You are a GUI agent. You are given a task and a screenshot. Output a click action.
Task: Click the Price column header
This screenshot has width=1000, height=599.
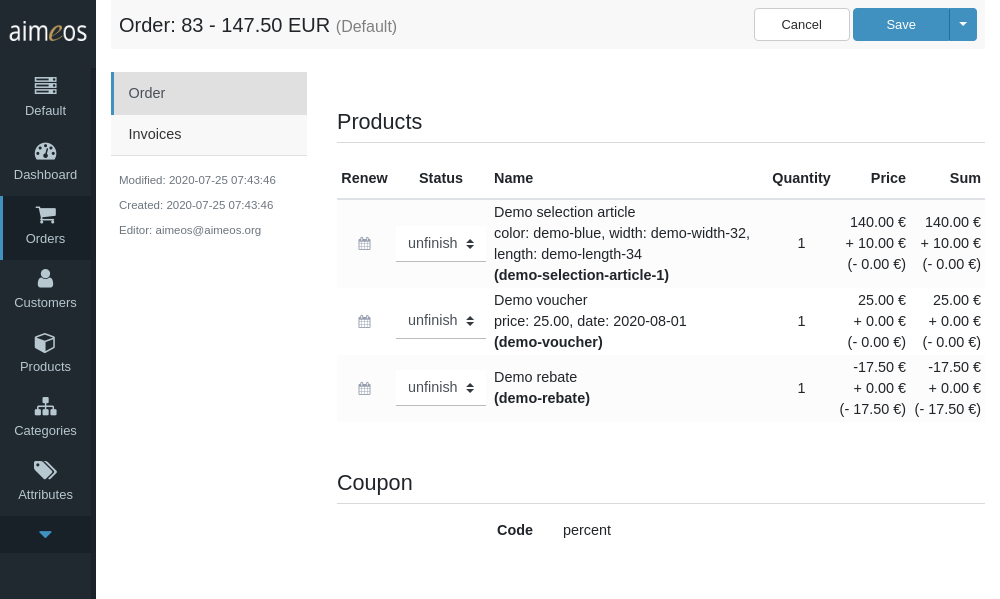pos(888,178)
